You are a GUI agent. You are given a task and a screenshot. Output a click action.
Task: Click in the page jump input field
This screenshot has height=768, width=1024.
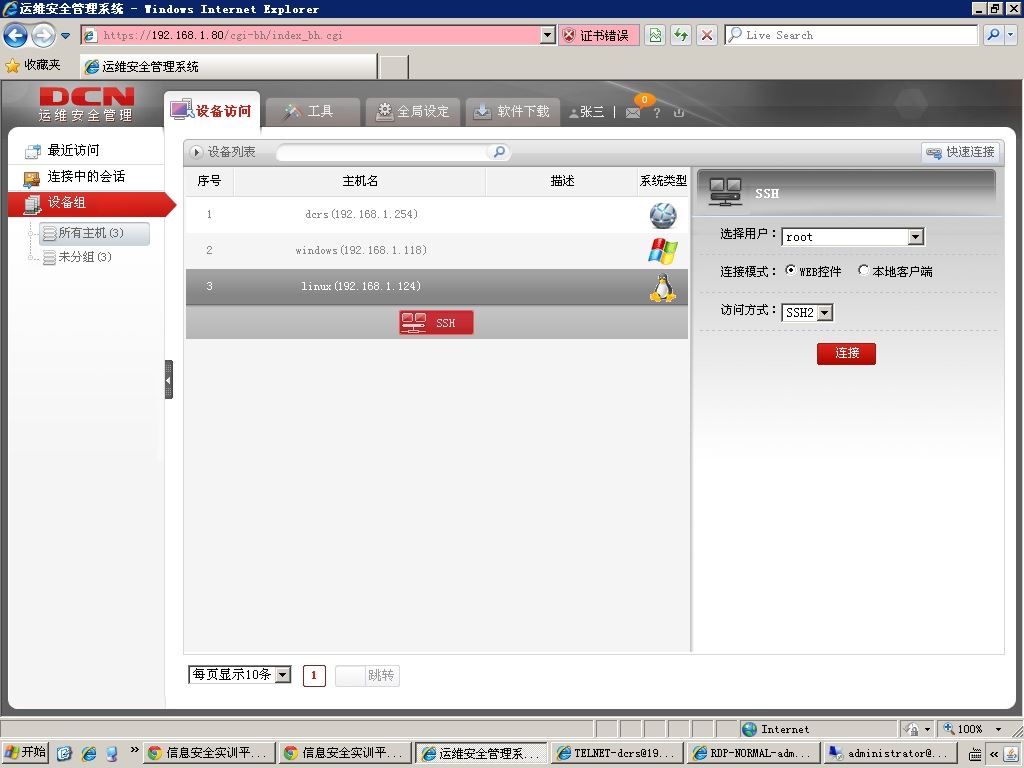[349, 675]
